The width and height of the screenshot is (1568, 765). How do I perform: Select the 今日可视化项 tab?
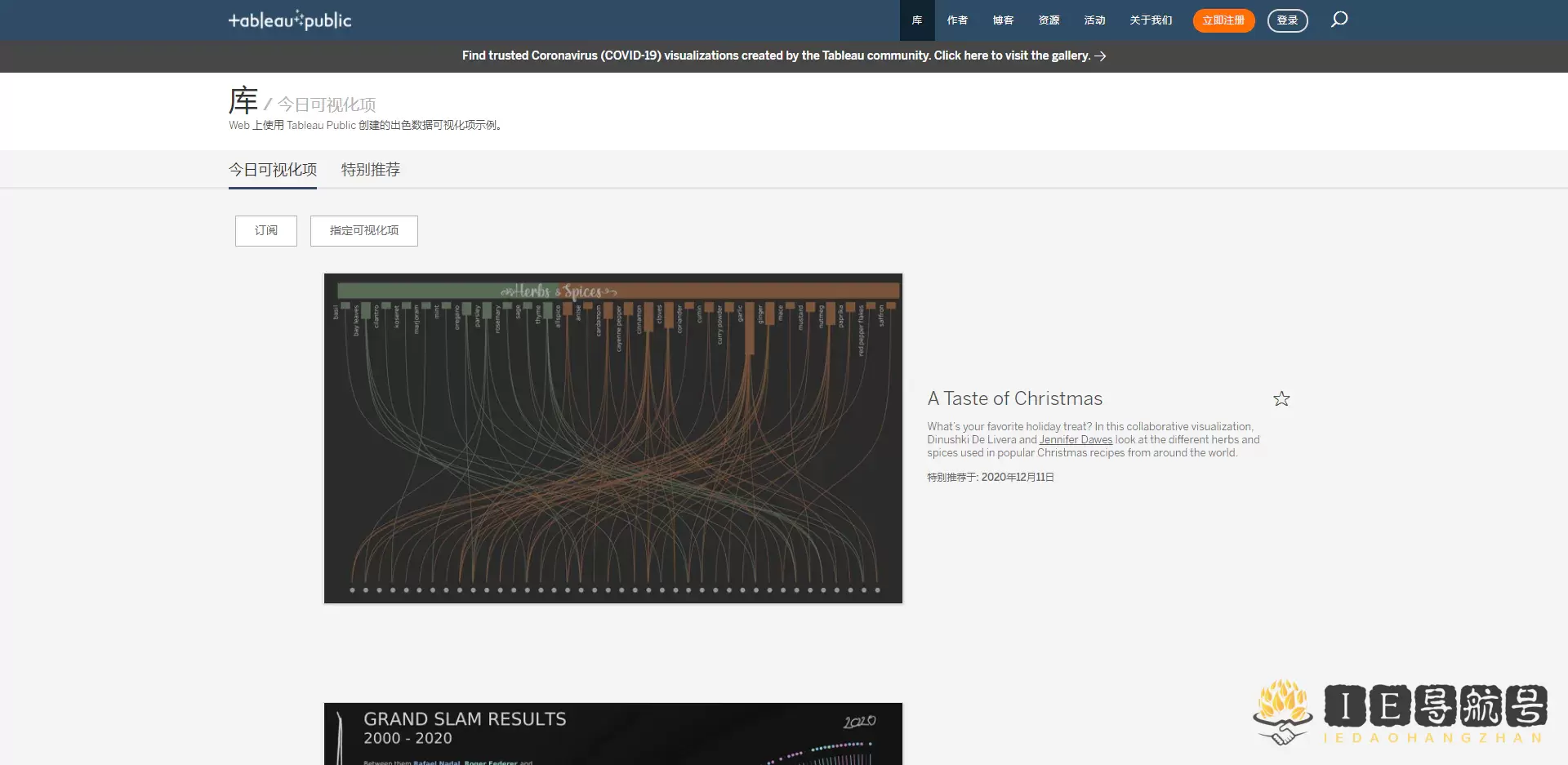272,169
